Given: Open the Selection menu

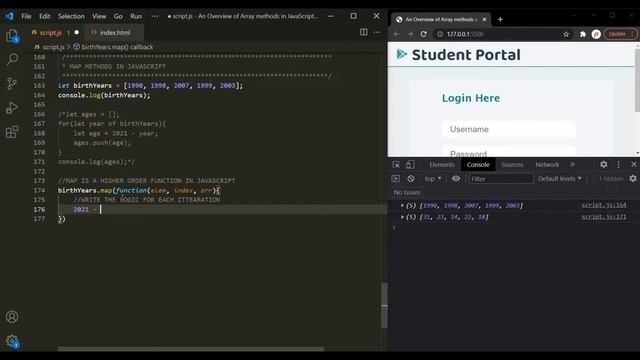Looking at the screenshot, I should click(x=71, y=16).
